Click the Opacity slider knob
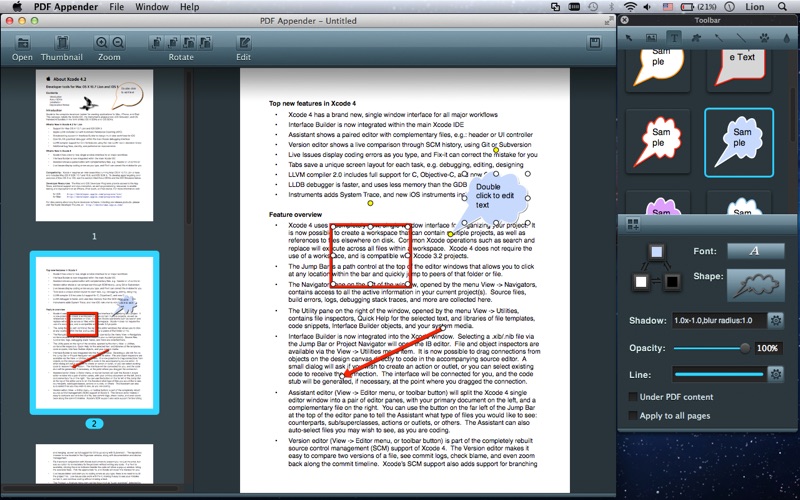800x500 pixels. (745, 348)
